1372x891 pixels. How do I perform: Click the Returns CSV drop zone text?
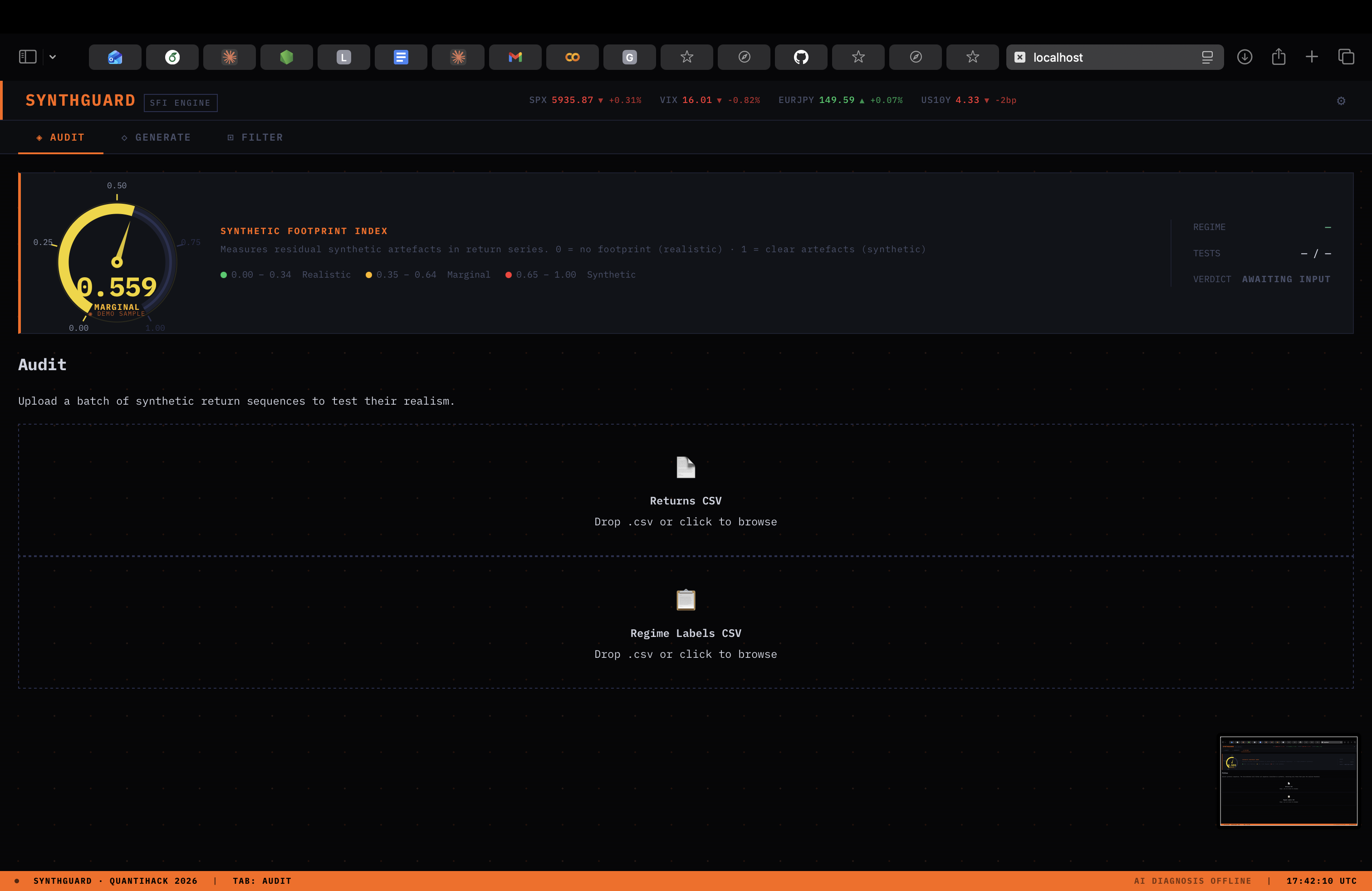tap(686, 522)
